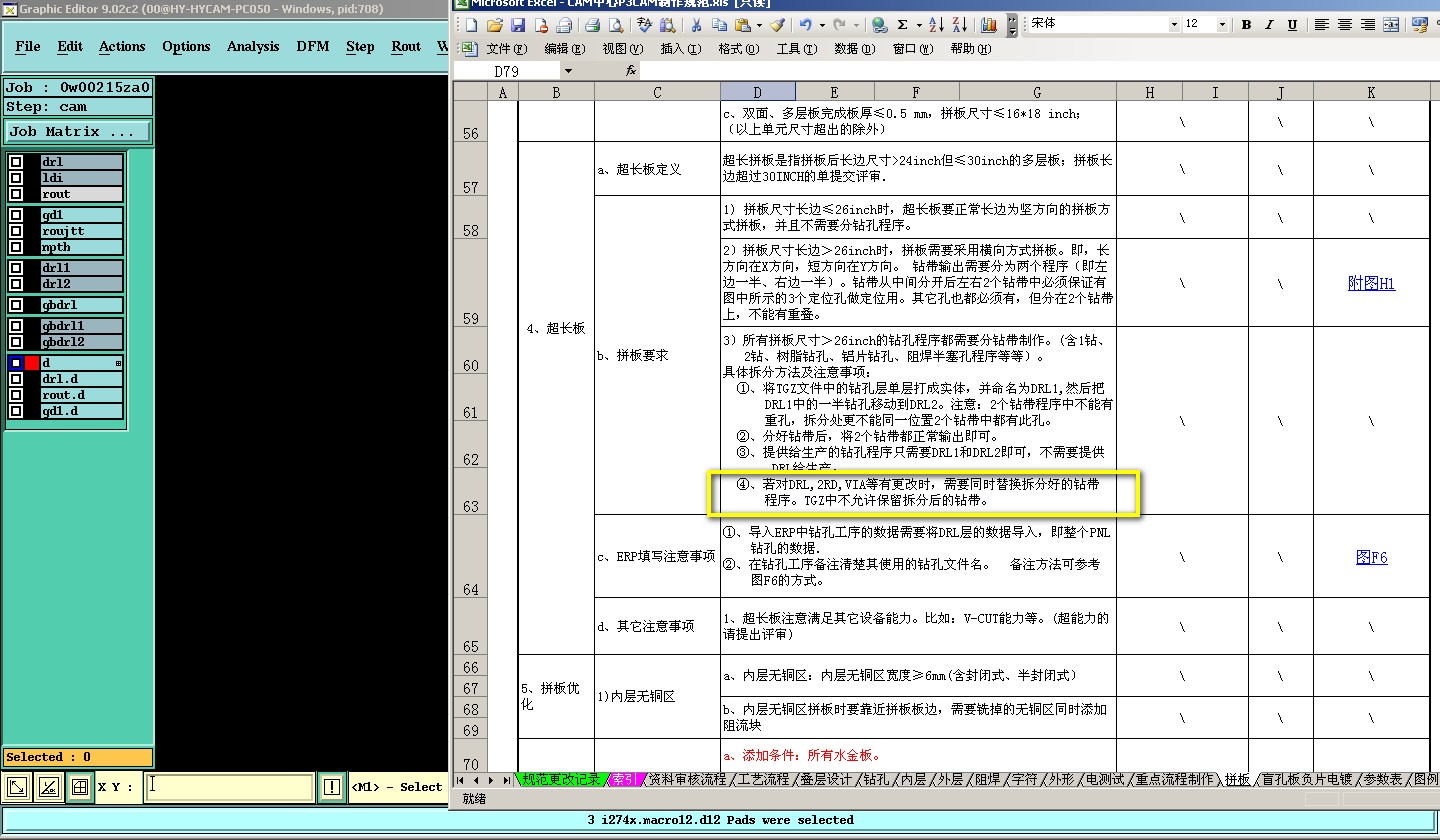Expand the Paste options dropdown arrow
Screen dimensions: 1440x840
click(759, 25)
